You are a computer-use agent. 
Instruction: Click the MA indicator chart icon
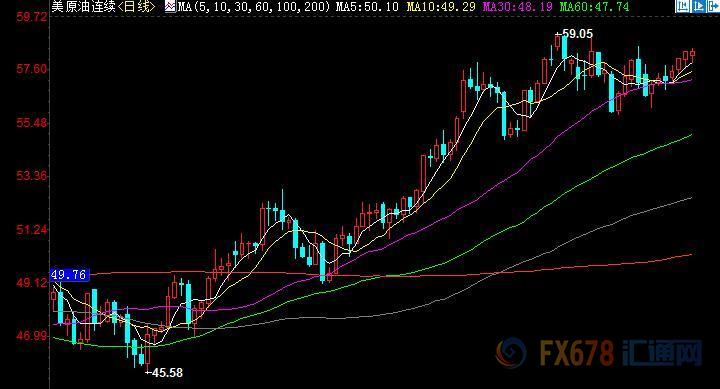click(170, 6)
